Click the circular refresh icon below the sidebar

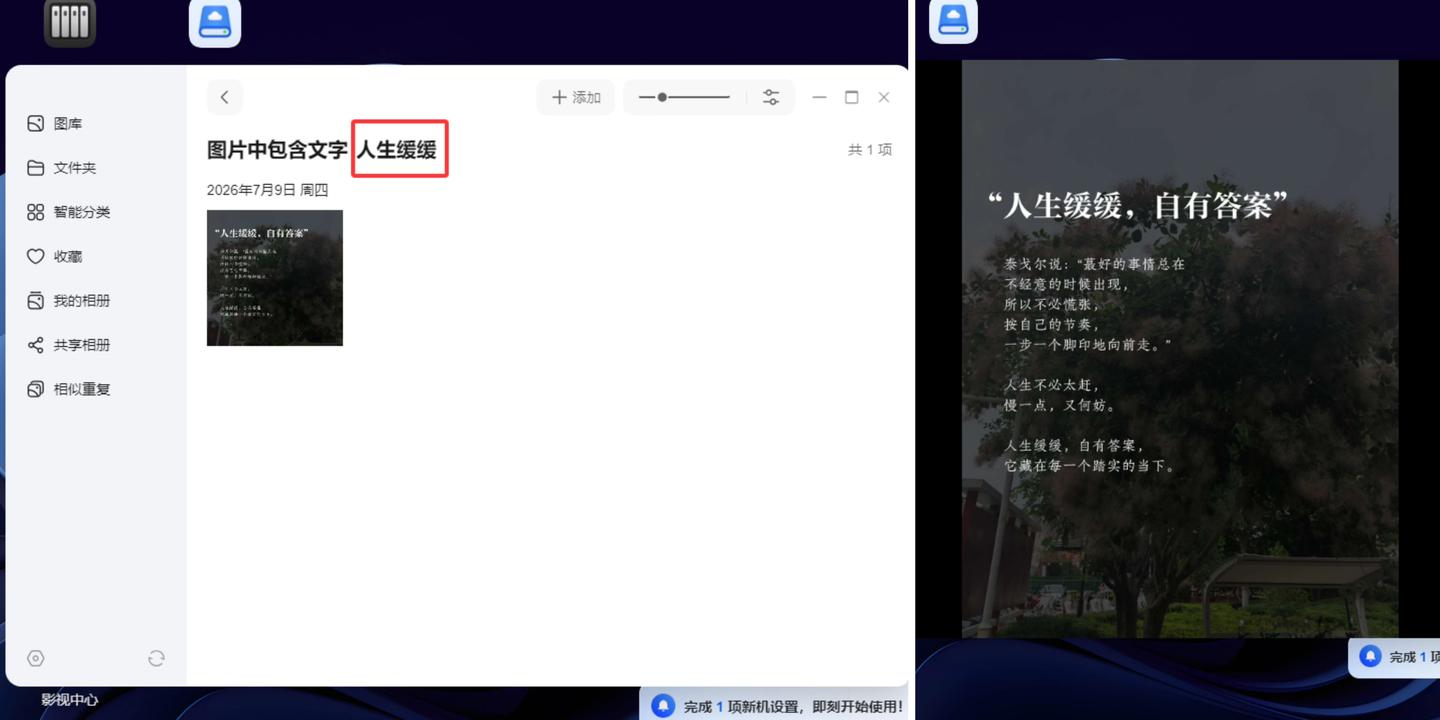[x=156, y=658]
